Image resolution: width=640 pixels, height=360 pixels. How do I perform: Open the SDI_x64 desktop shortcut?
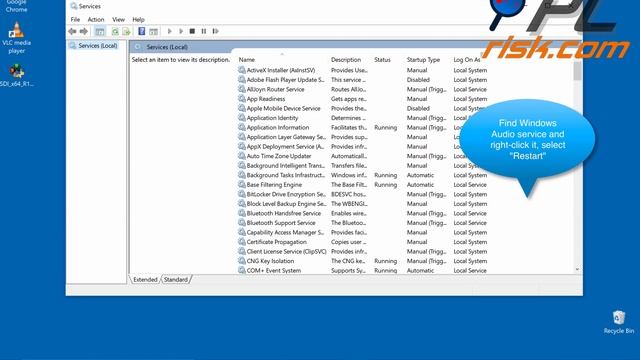coord(17,76)
